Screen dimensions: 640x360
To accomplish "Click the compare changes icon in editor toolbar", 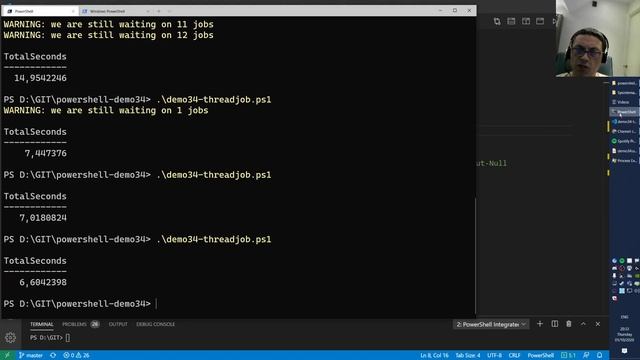I will click(x=497, y=21).
